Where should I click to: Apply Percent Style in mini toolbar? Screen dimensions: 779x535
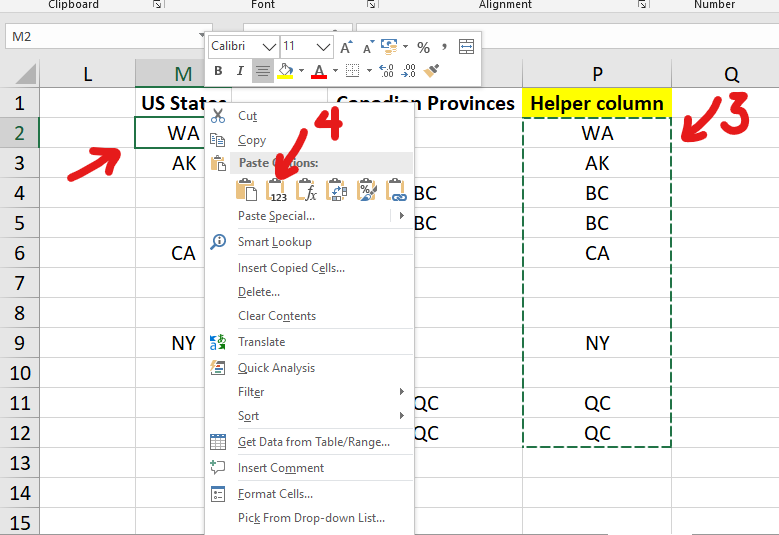[423, 48]
